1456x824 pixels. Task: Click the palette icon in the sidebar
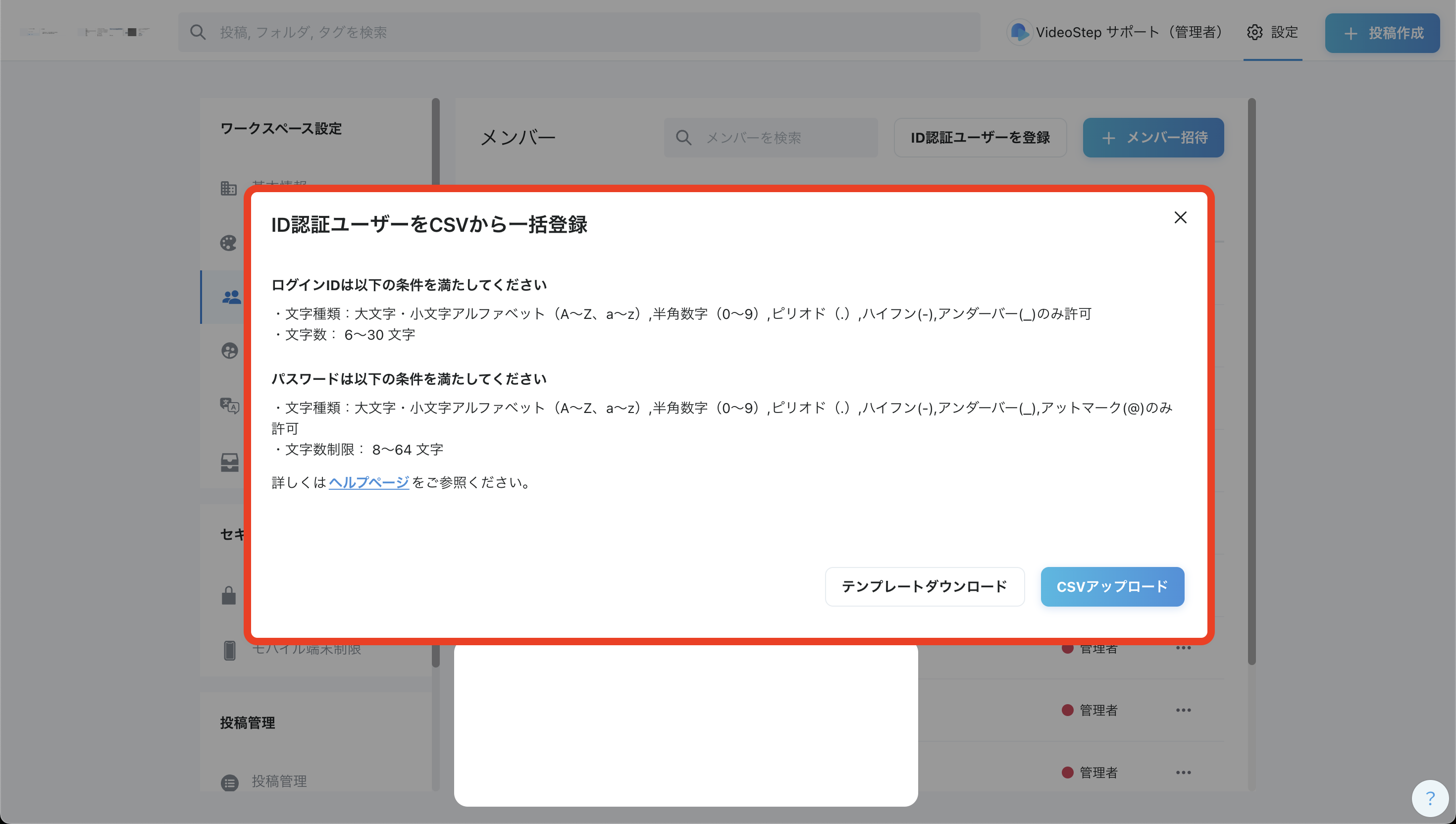point(229,243)
